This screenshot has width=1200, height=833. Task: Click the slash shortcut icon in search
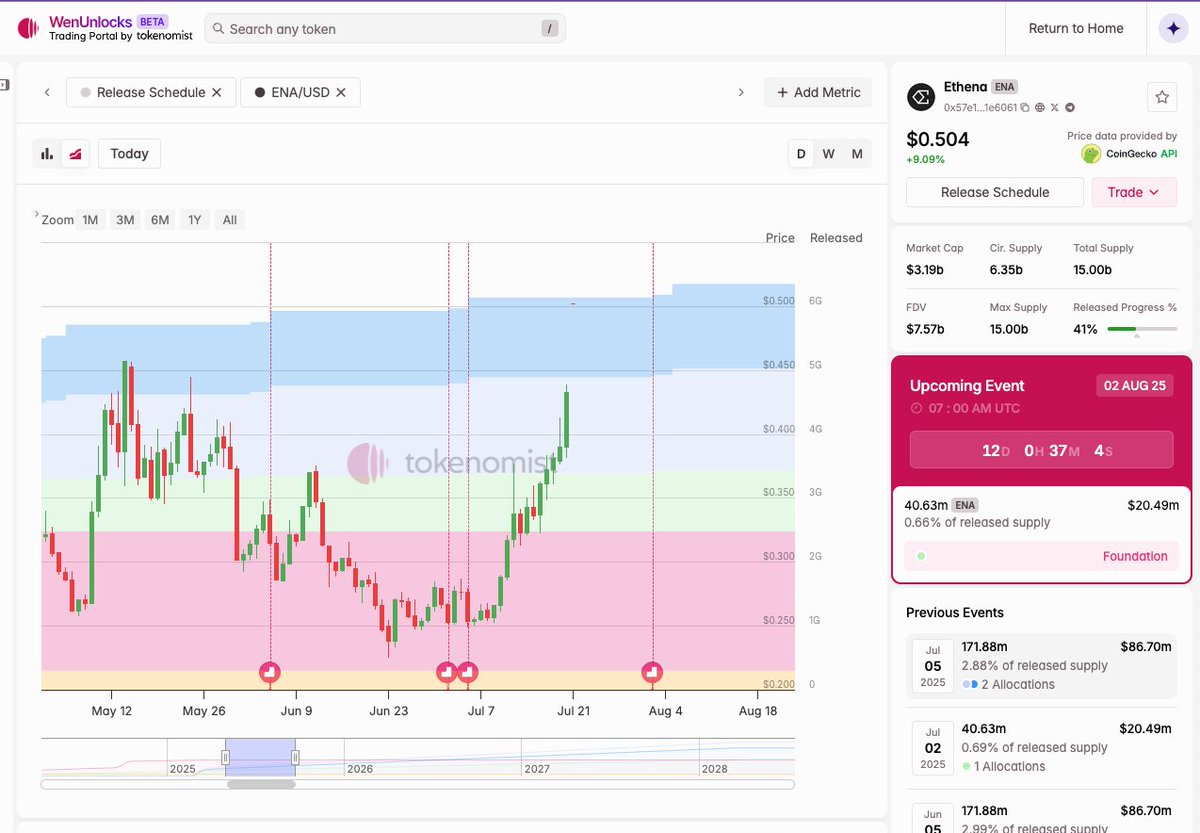[549, 29]
